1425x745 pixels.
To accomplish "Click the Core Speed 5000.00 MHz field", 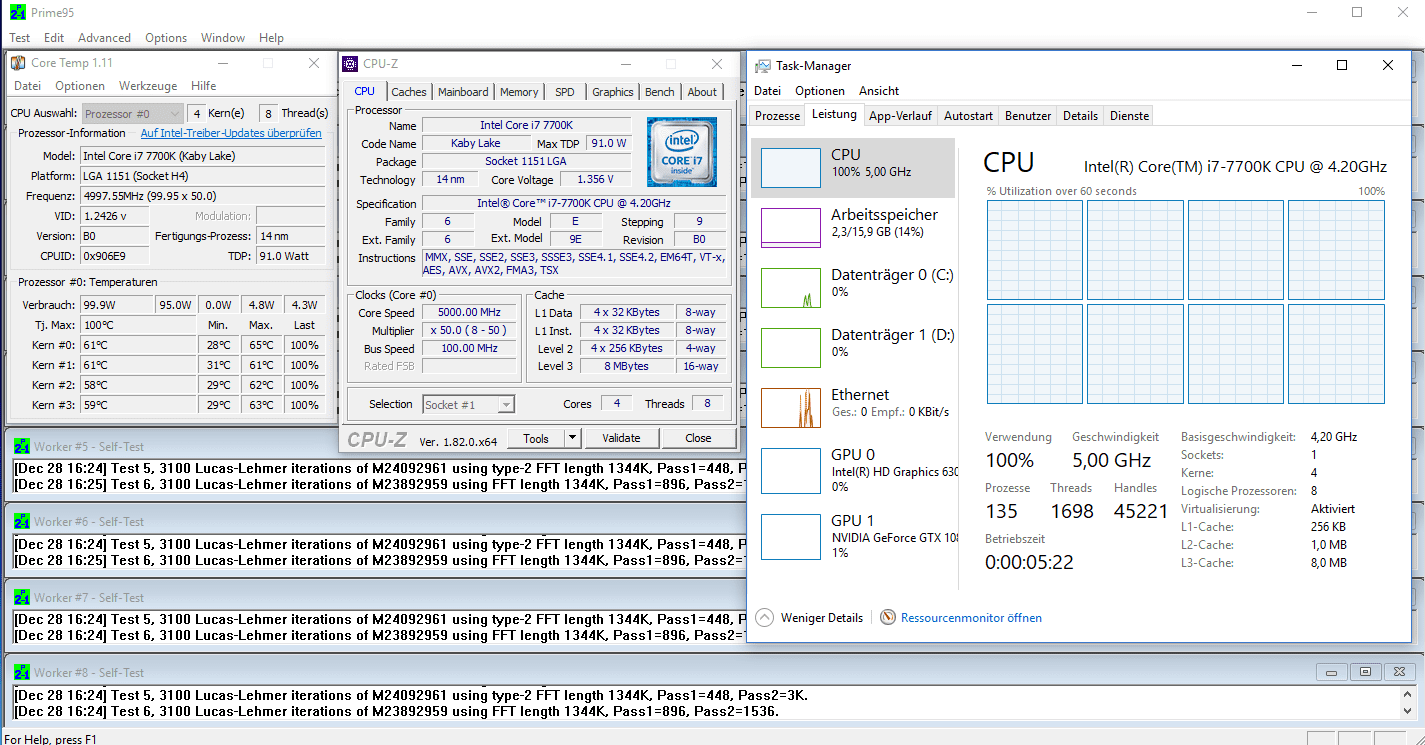I will [x=469, y=312].
